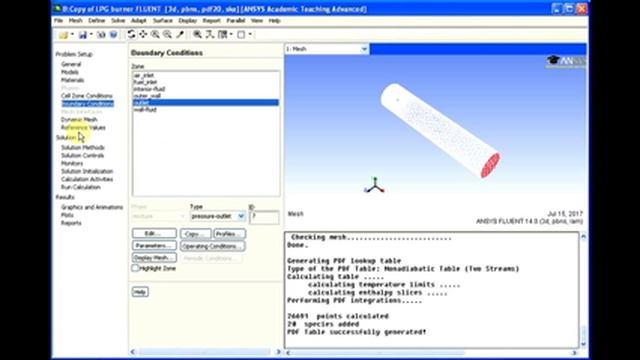Image resolution: width=640 pixels, height=360 pixels.
Task: Click the Profiles... button
Action: click(x=229, y=233)
